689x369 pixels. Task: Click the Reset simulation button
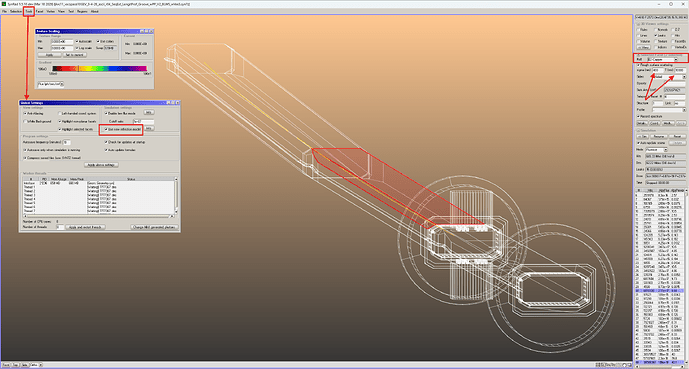click(x=678, y=137)
